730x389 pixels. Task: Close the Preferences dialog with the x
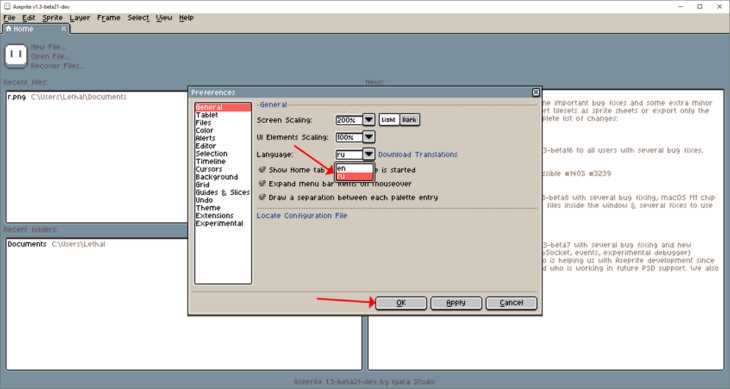[535, 93]
